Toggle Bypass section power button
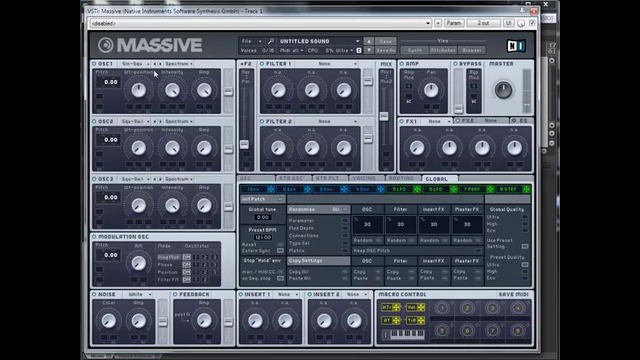The image size is (640, 360). 455,64
